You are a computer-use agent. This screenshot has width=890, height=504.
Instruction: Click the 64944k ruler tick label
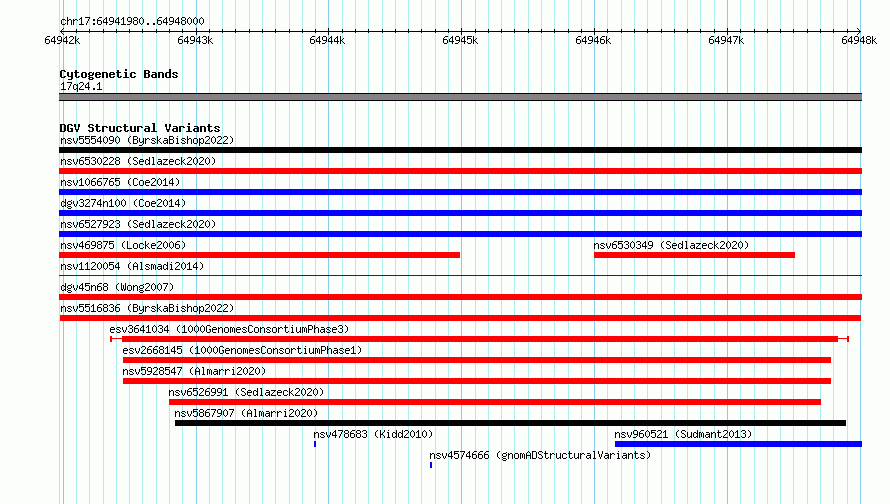pos(327,40)
